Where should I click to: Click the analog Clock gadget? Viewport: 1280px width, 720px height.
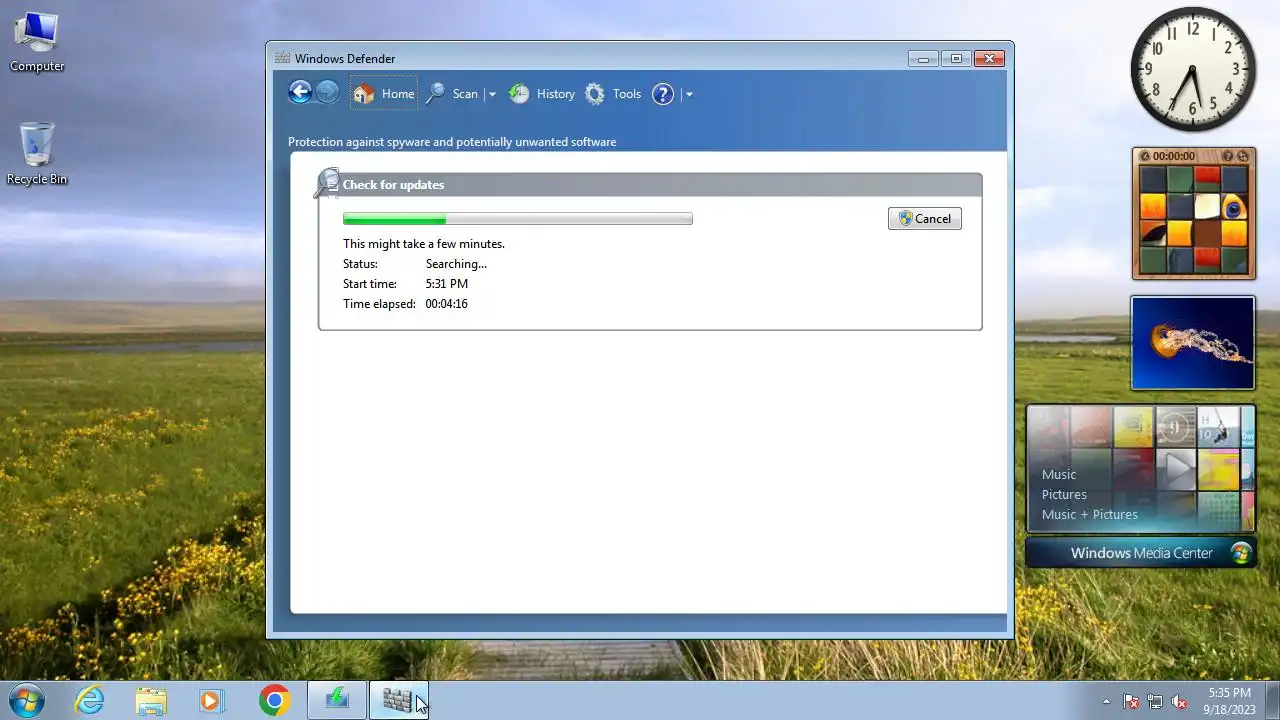(1193, 69)
